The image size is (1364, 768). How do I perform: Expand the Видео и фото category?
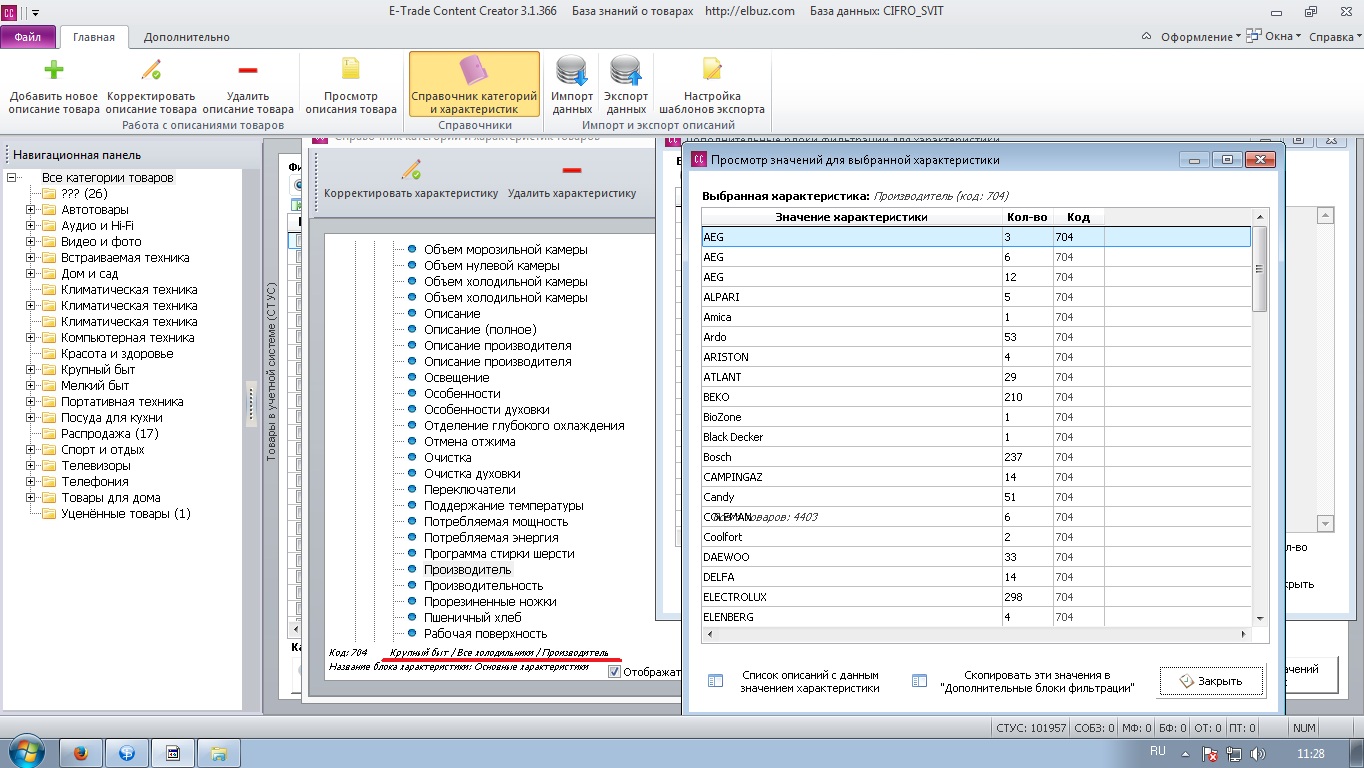[31, 242]
